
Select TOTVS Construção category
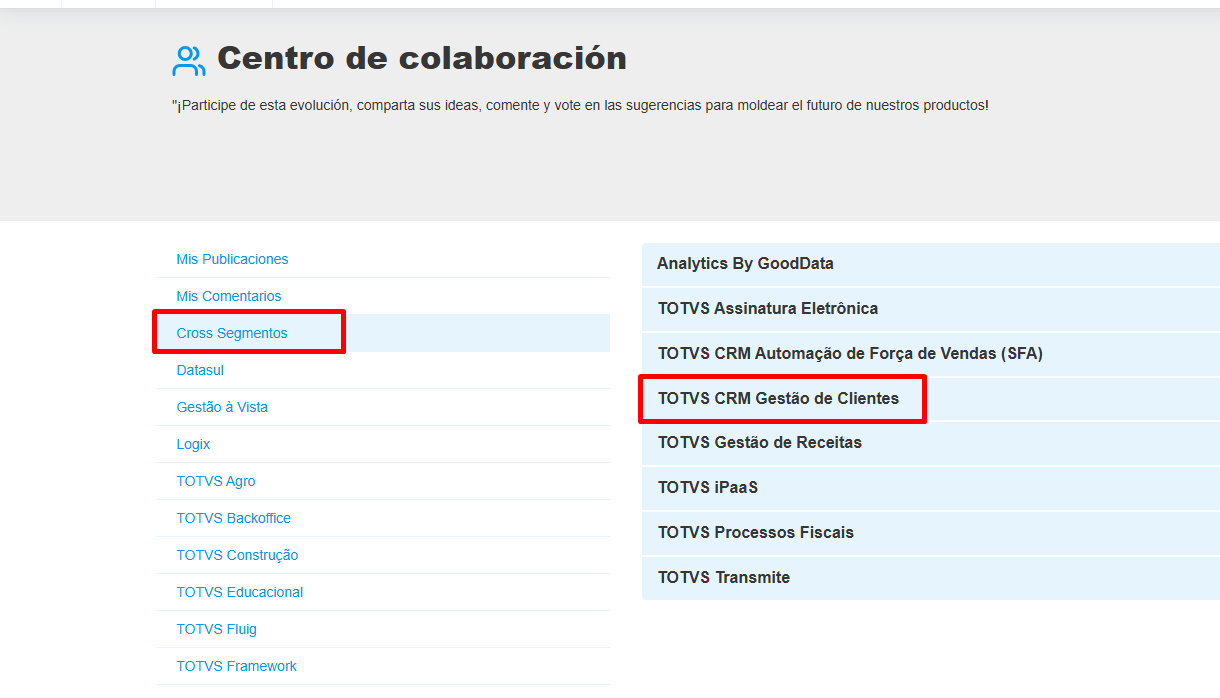coord(237,555)
